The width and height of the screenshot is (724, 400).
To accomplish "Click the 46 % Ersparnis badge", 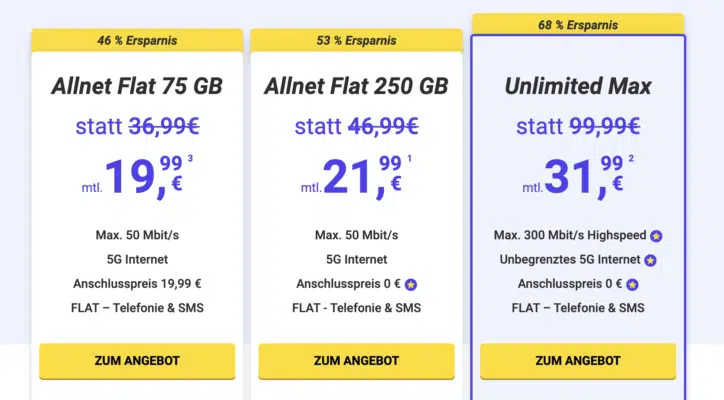I will [137, 41].
